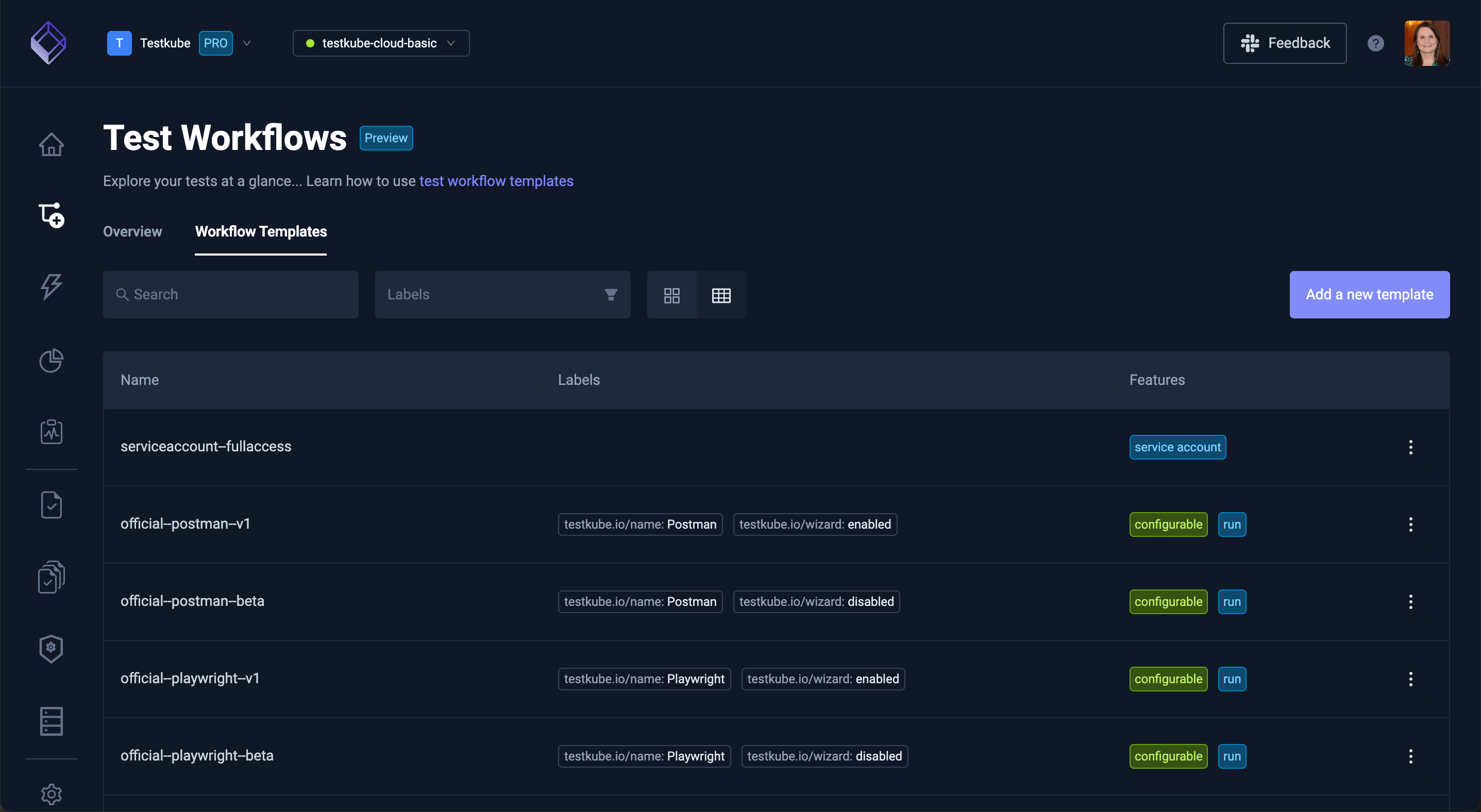The width and height of the screenshot is (1481, 812).
Task: Click the Testkube home icon
Action: click(x=51, y=145)
